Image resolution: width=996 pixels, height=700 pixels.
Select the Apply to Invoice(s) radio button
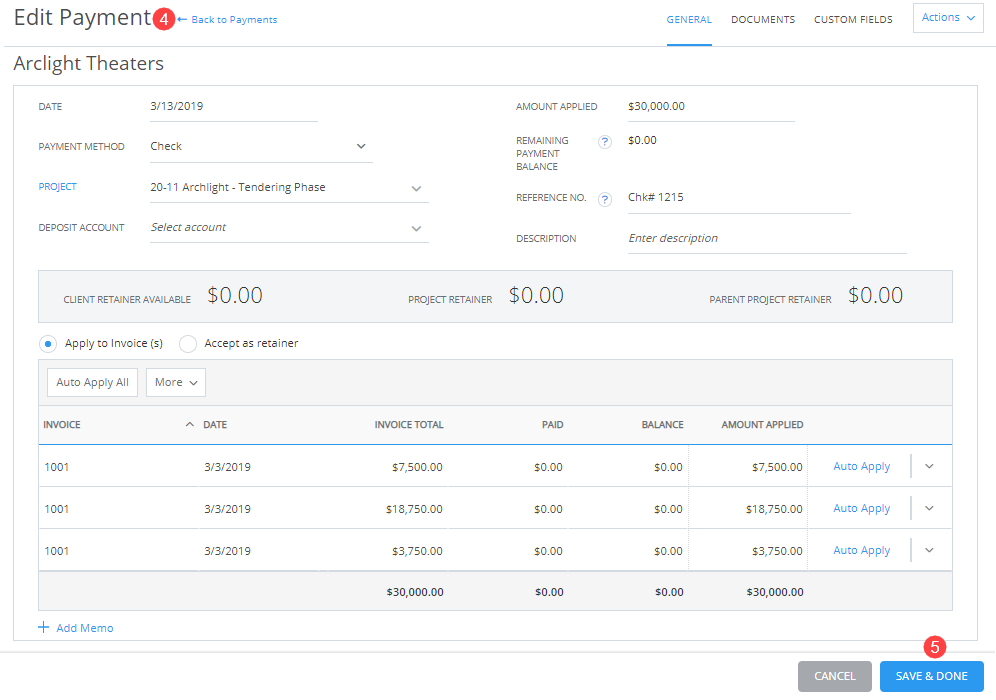[x=47, y=343]
